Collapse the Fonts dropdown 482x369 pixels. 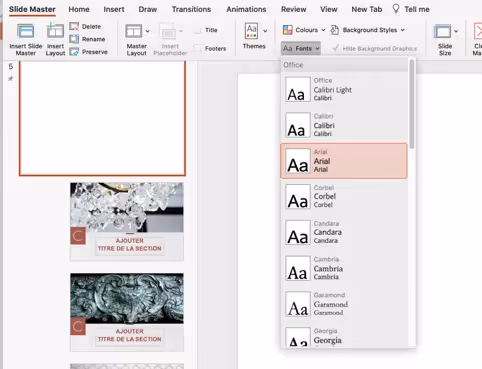click(x=301, y=48)
